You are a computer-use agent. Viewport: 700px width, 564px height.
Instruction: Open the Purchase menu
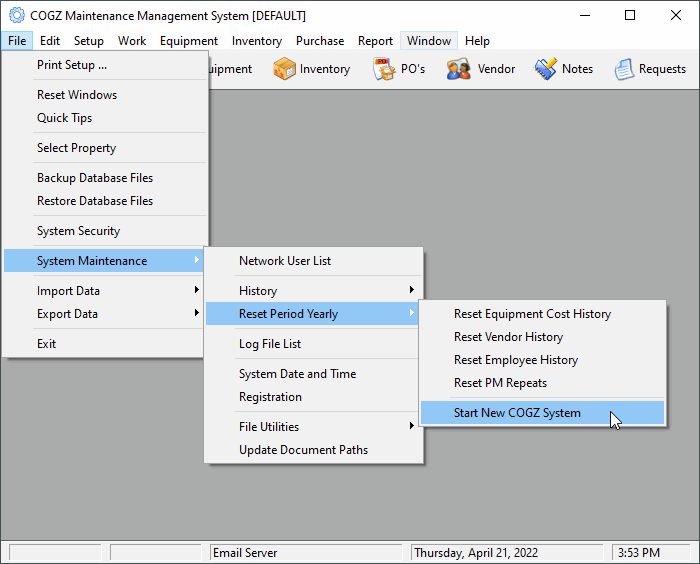pyautogui.click(x=320, y=41)
